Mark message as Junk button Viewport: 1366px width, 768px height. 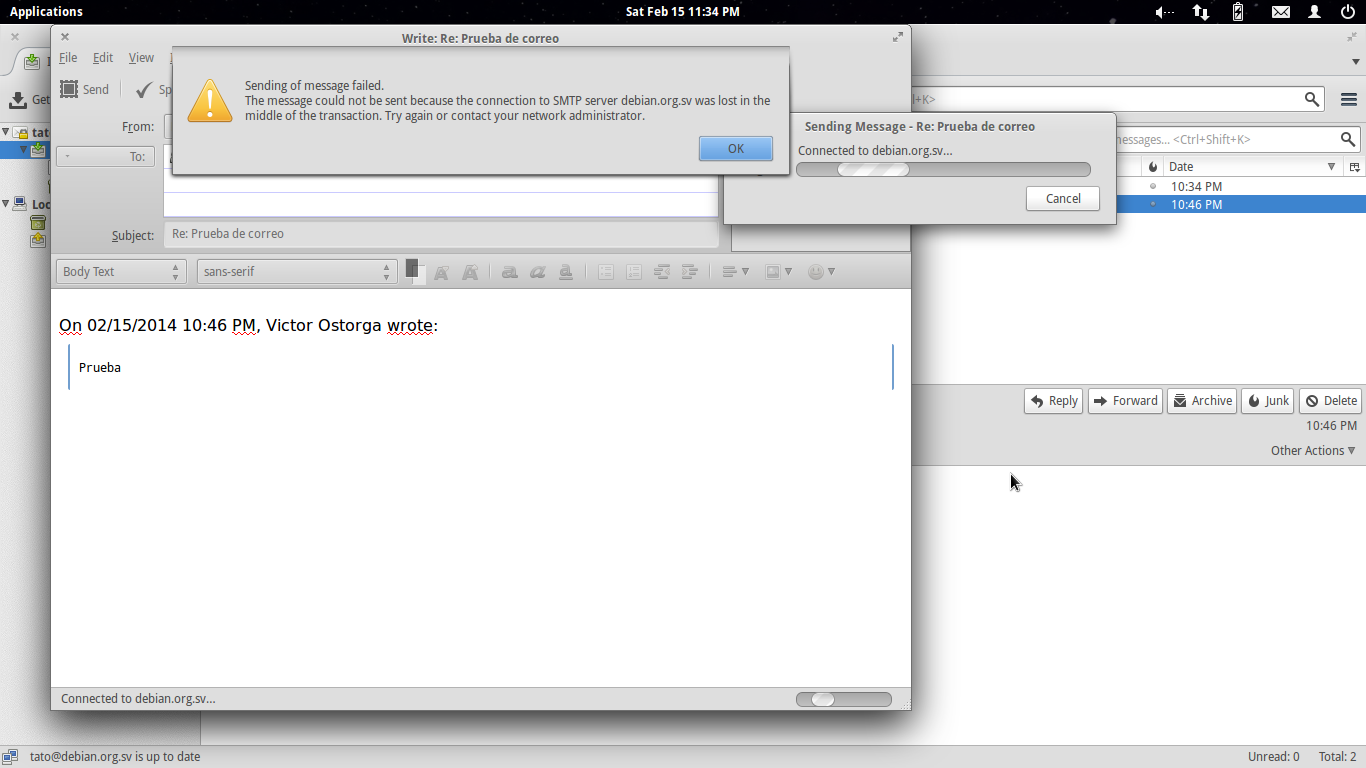pyautogui.click(x=1267, y=401)
